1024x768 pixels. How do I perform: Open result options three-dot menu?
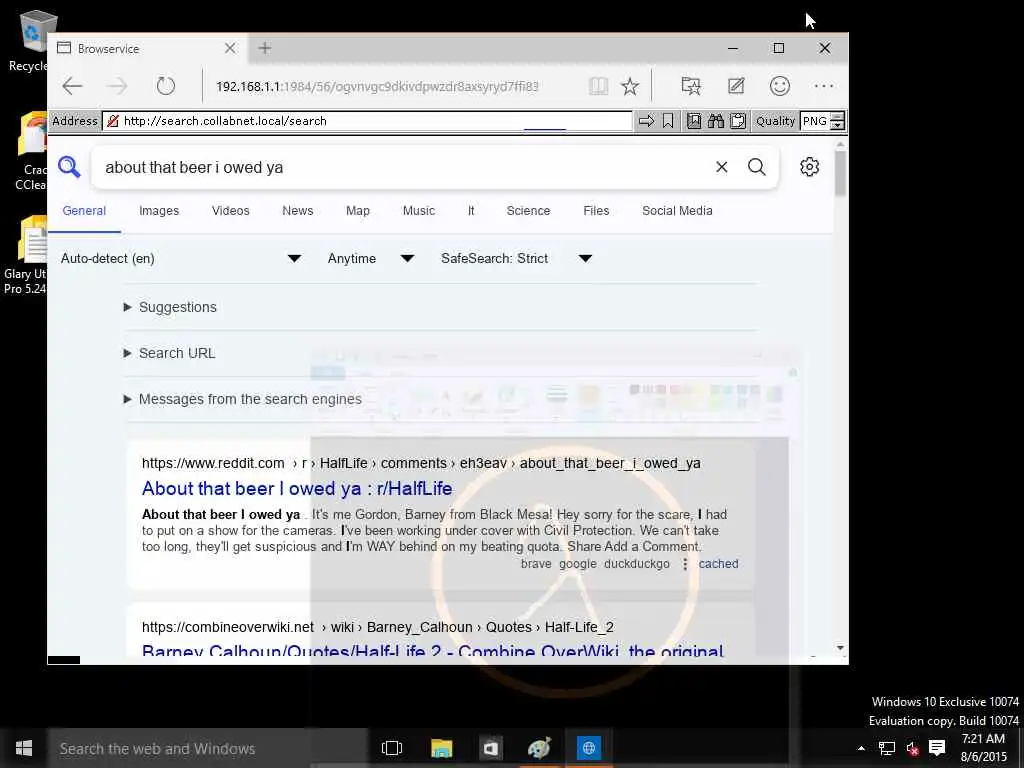(685, 564)
